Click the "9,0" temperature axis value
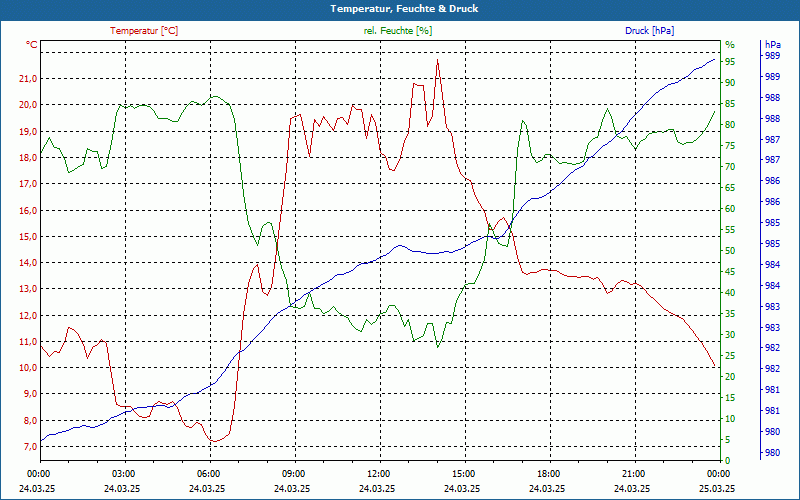This screenshot has height=500, width=800. 30,394
